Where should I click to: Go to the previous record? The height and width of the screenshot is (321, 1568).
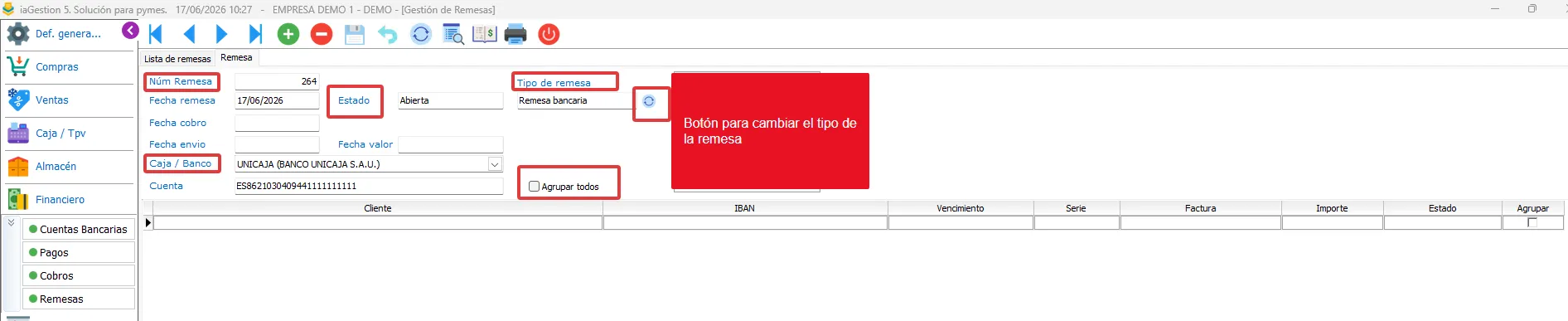[x=189, y=34]
